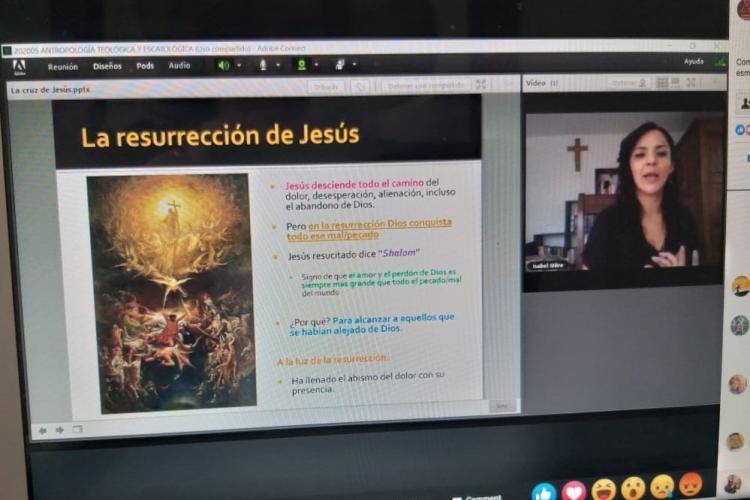Select the pointer tool in the share pod
Image resolution: width=750 pixels, height=500 pixels.
(360, 86)
